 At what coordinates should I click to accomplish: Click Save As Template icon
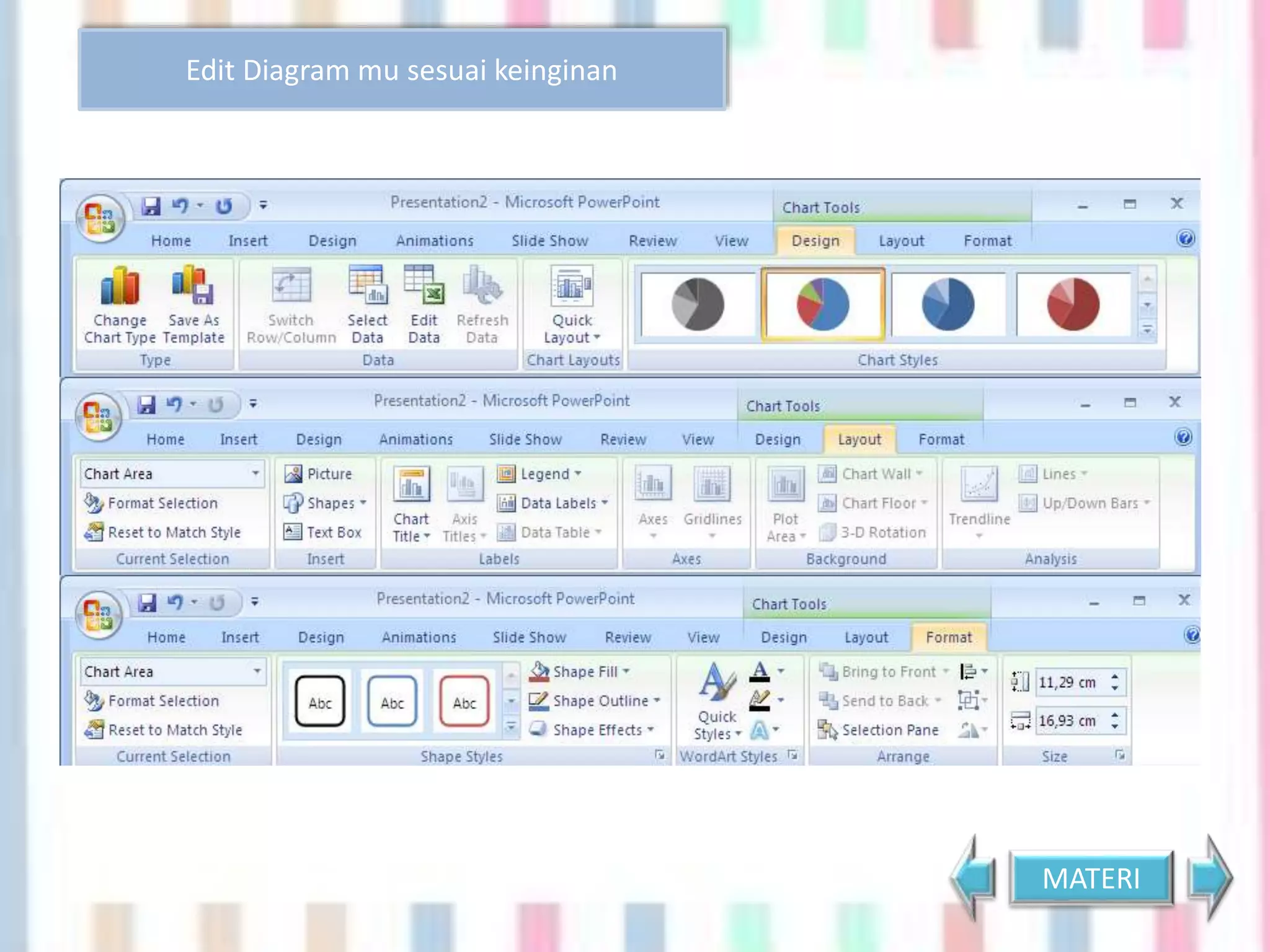(193, 304)
